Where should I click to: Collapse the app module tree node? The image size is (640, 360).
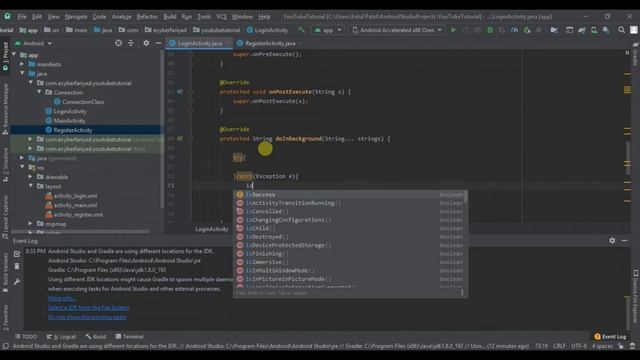pos(14,55)
